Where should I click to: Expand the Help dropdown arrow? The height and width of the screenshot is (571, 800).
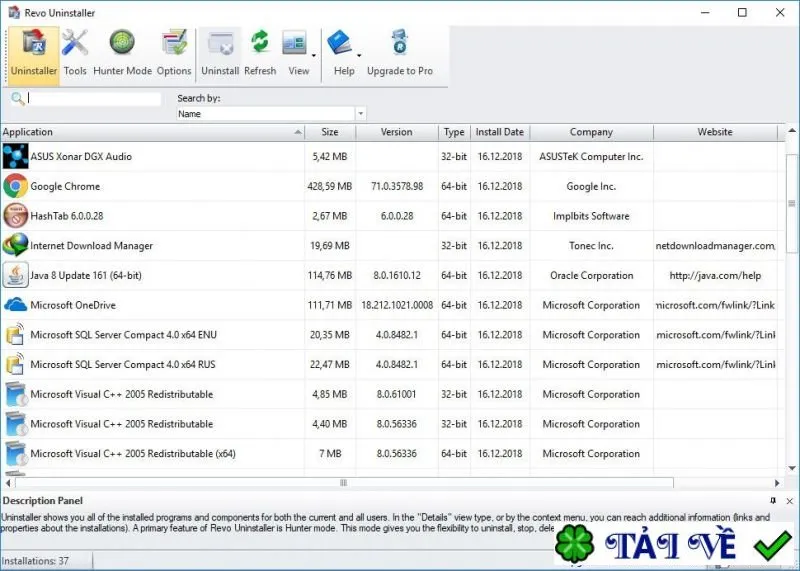tap(359, 55)
